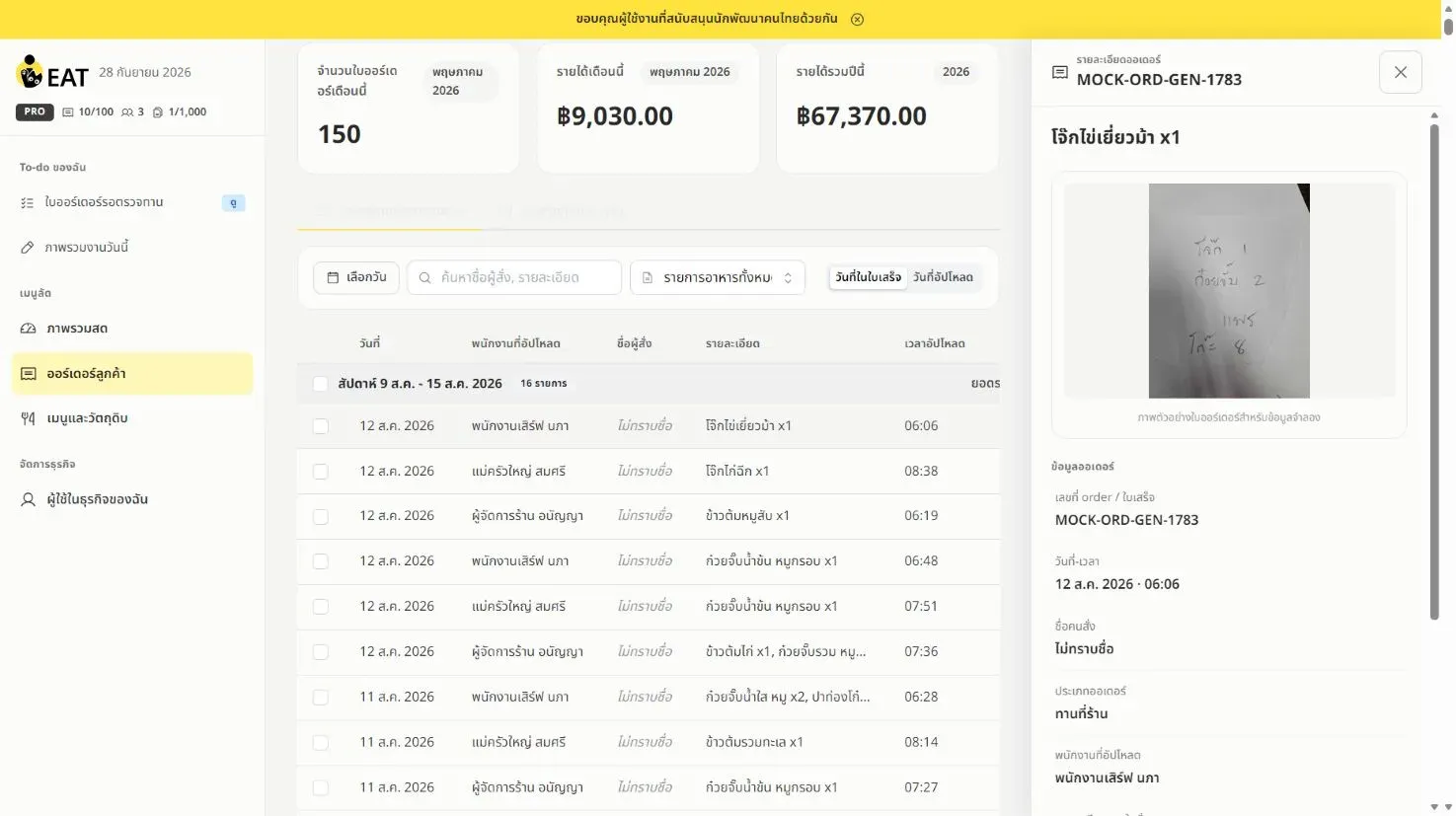Tick the checkbox for ข้าวต้มหมูสับ x1 row

pos(320,516)
